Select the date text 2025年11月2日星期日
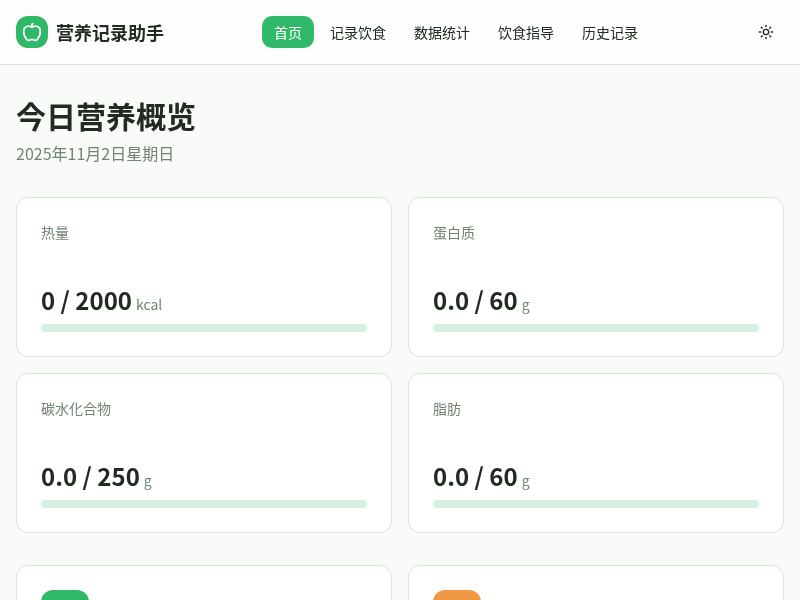 tap(94, 154)
